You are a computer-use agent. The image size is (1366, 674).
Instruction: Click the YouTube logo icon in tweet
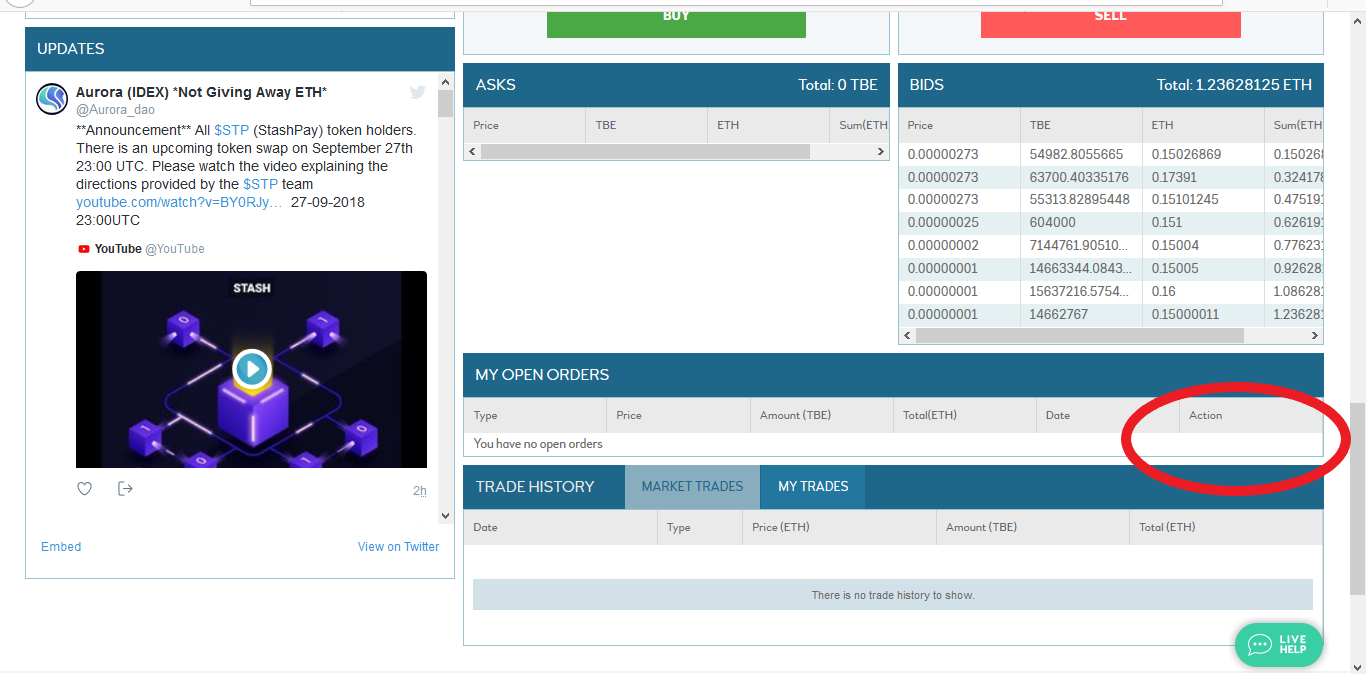[x=84, y=249]
